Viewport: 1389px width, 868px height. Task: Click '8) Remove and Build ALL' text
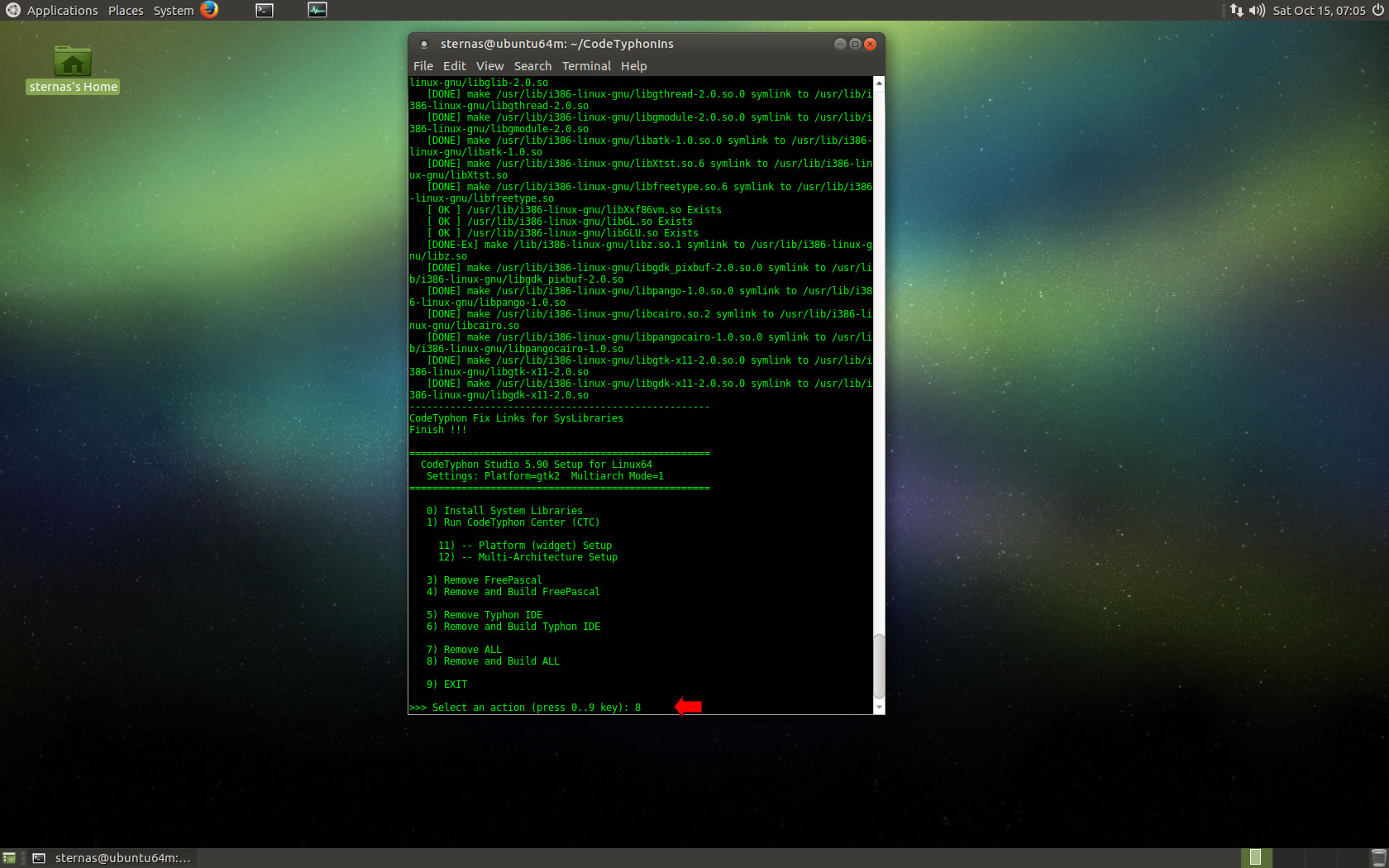[493, 661]
